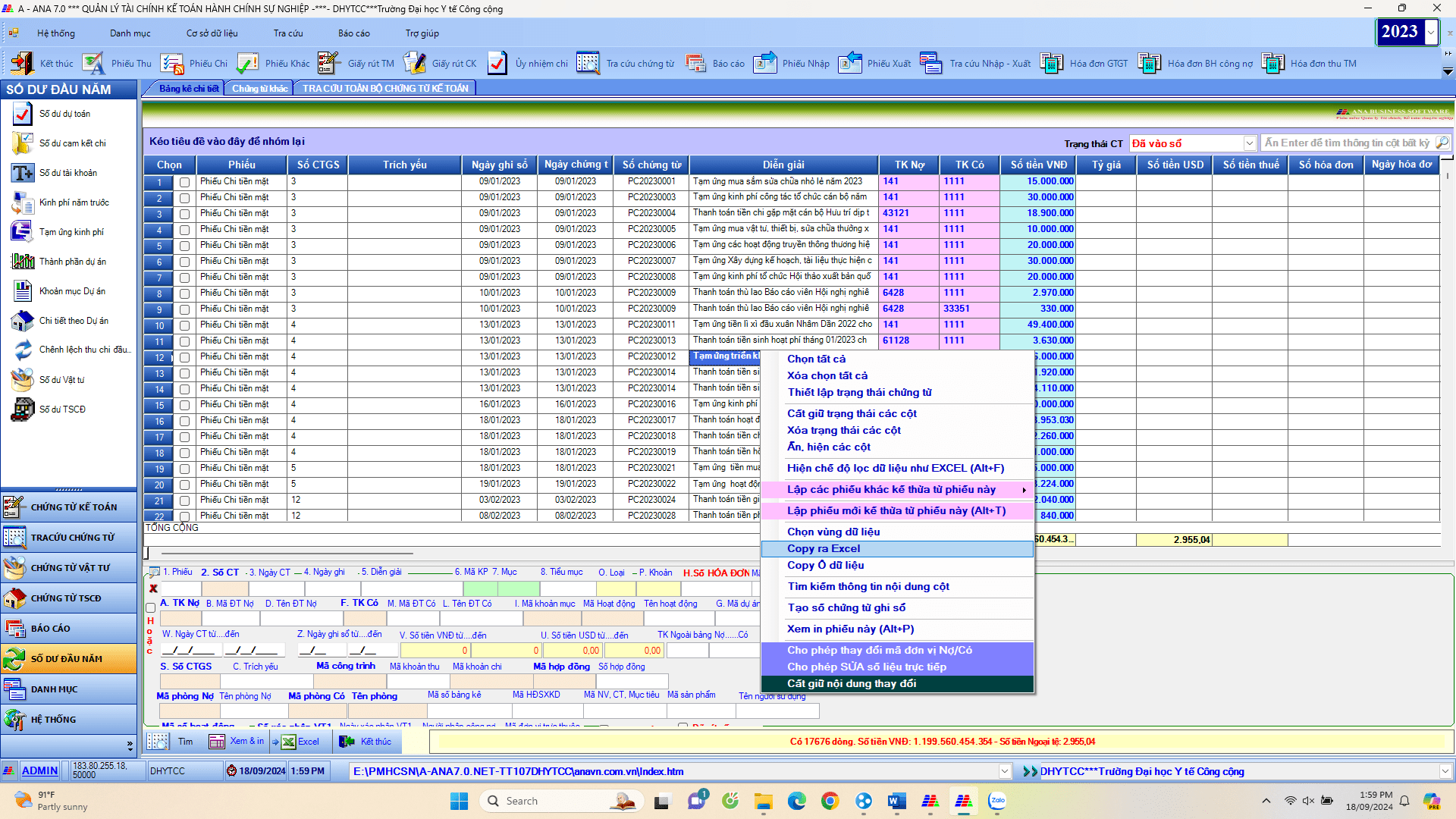Click Ủy nhiệm chi toolbar icon
1456x819 pixels.
click(497, 64)
